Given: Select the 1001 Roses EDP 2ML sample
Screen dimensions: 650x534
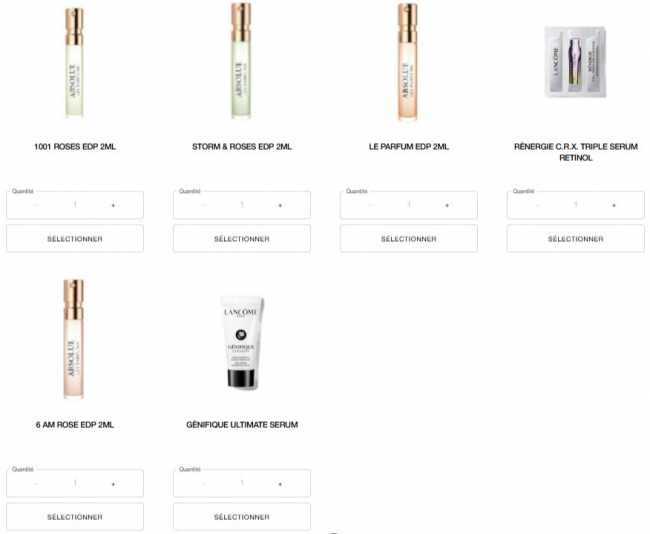Looking at the screenshot, I should pyautogui.click(x=75, y=239).
